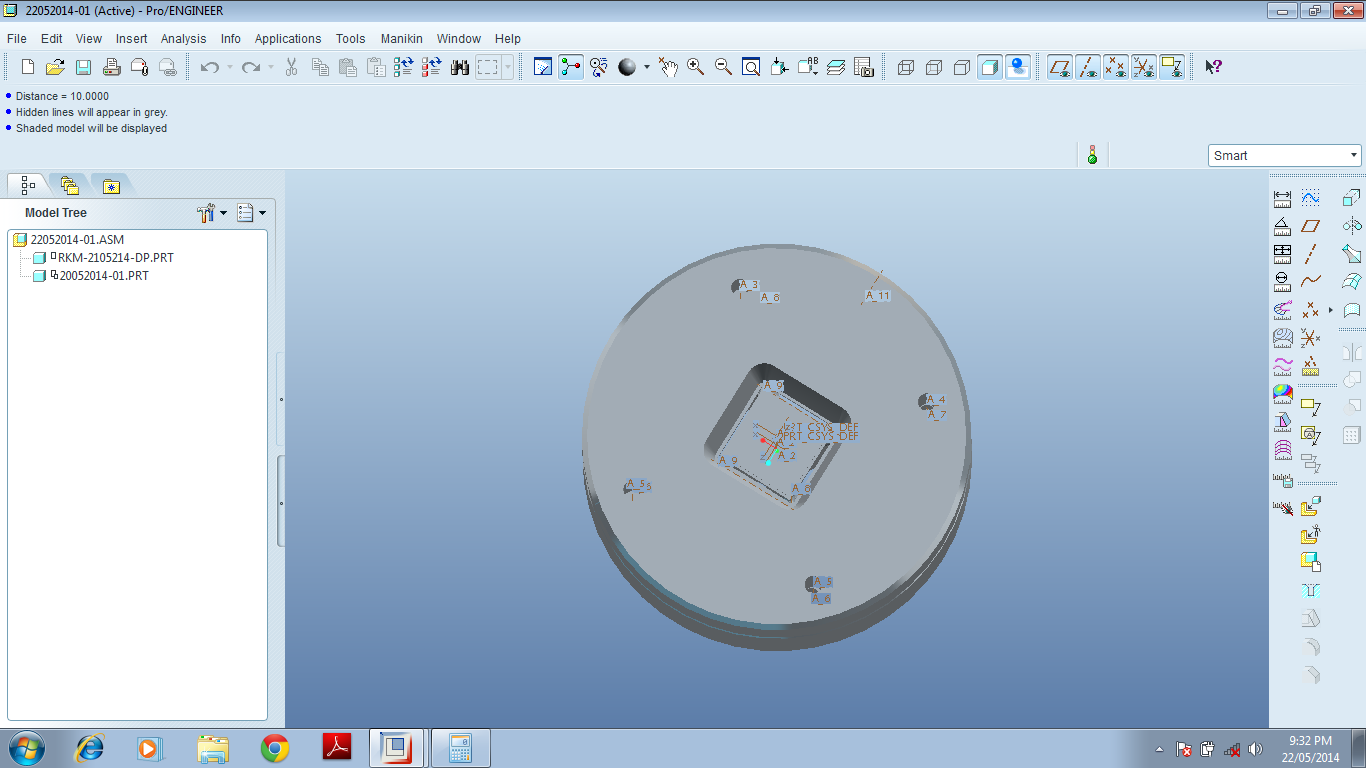The width and height of the screenshot is (1366, 768).
Task: Open the Orient mode hand icon
Action: pyautogui.click(x=668, y=67)
